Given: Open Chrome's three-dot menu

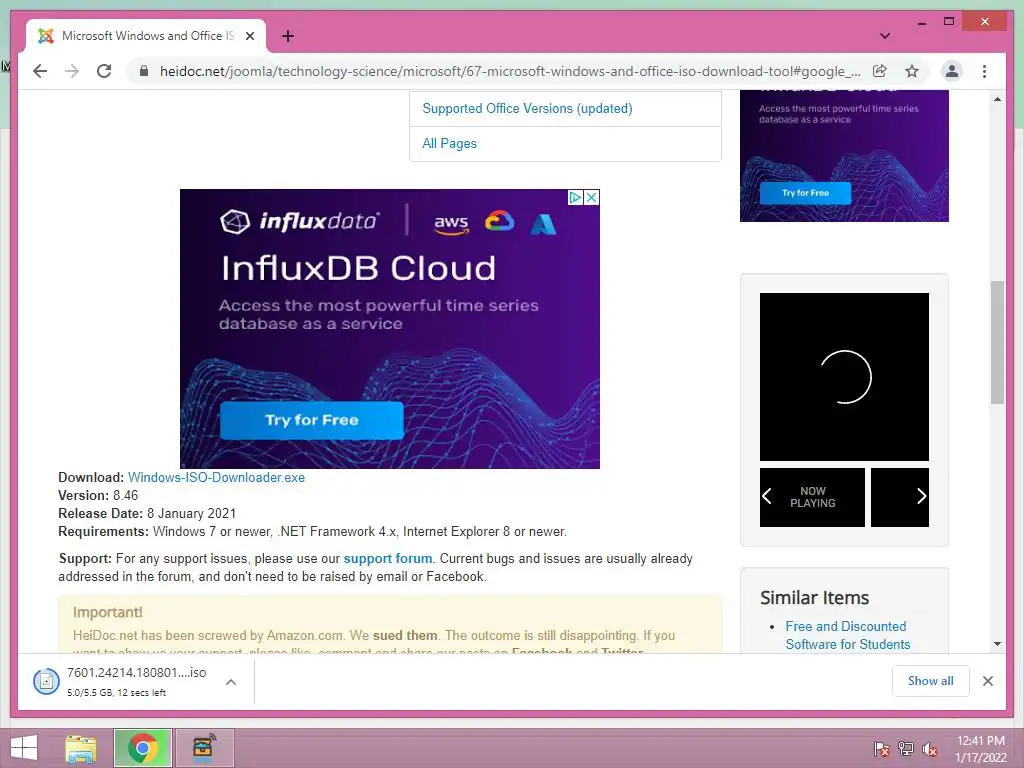Looking at the screenshot, I should click(984, 71).
